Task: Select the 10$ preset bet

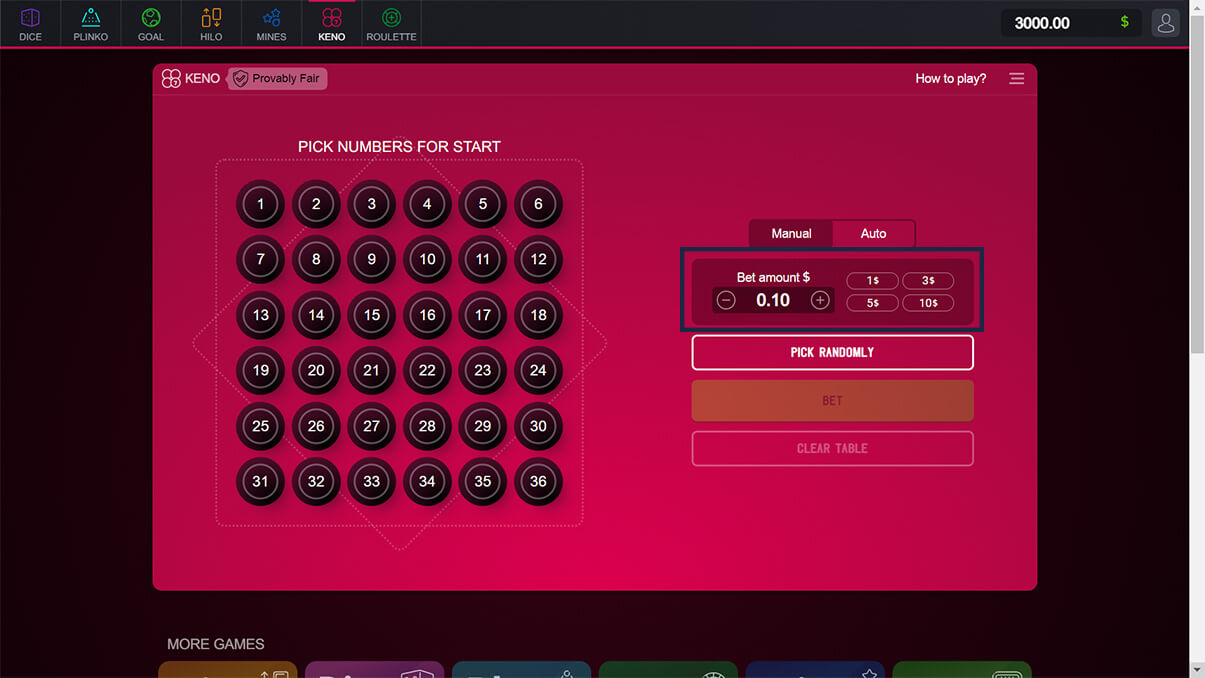Action: pos(928,303)
